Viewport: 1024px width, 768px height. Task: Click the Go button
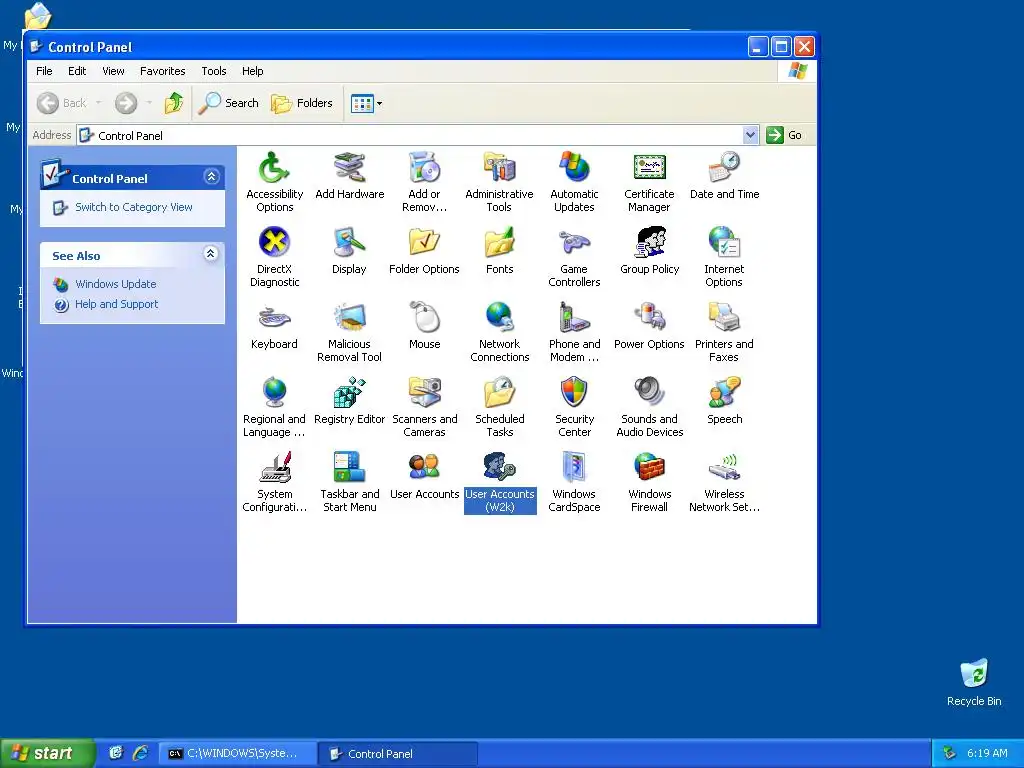coord(784,135)
